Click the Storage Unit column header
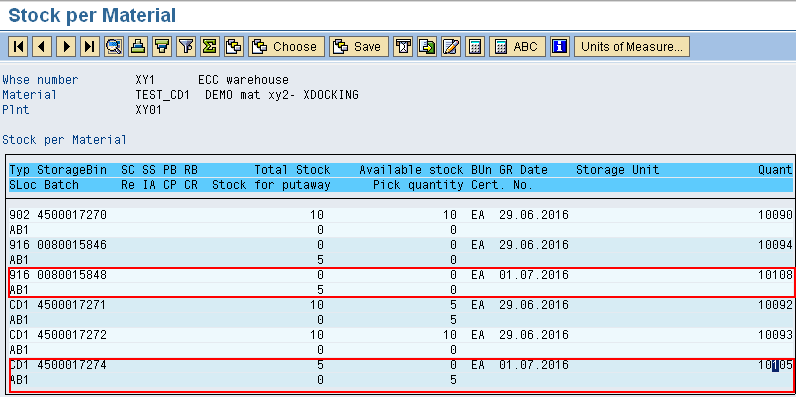The image size is (796, 397). (617, 170)
